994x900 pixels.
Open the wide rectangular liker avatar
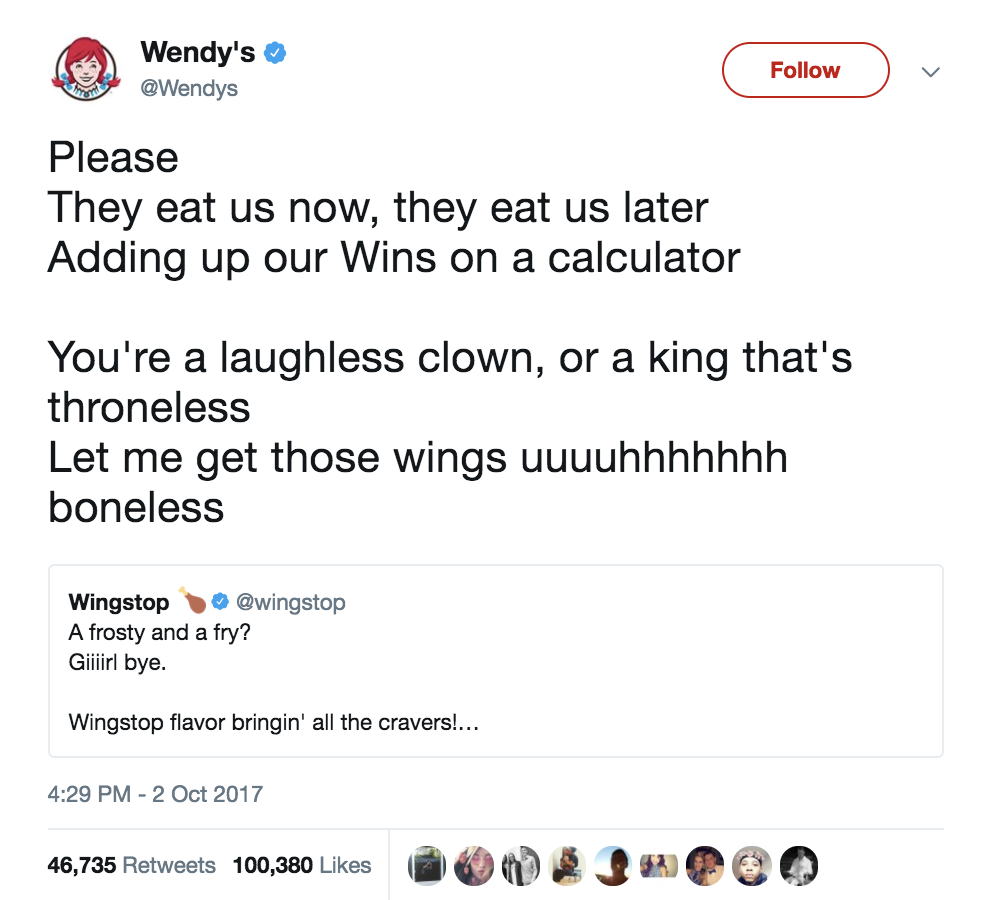[660, 866]
